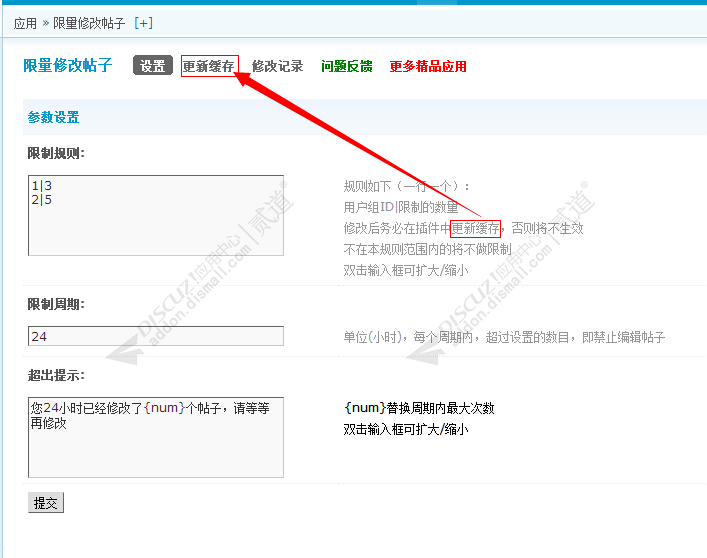Click the black 双击输入框可扩大/缩小 hint near 超出提示
Viewport: 707px width, 558px height.
[406, 429]
